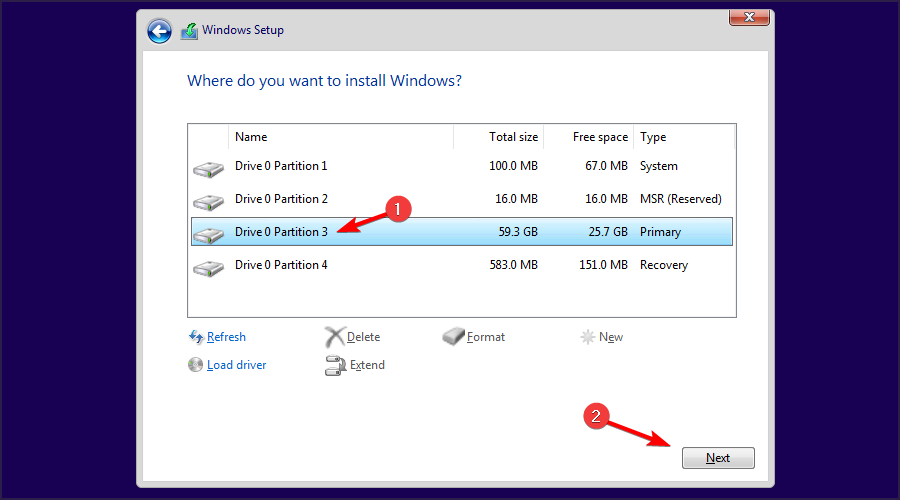900x500 pixels.
Task: Click the Type column header
Action: (653, 137)
